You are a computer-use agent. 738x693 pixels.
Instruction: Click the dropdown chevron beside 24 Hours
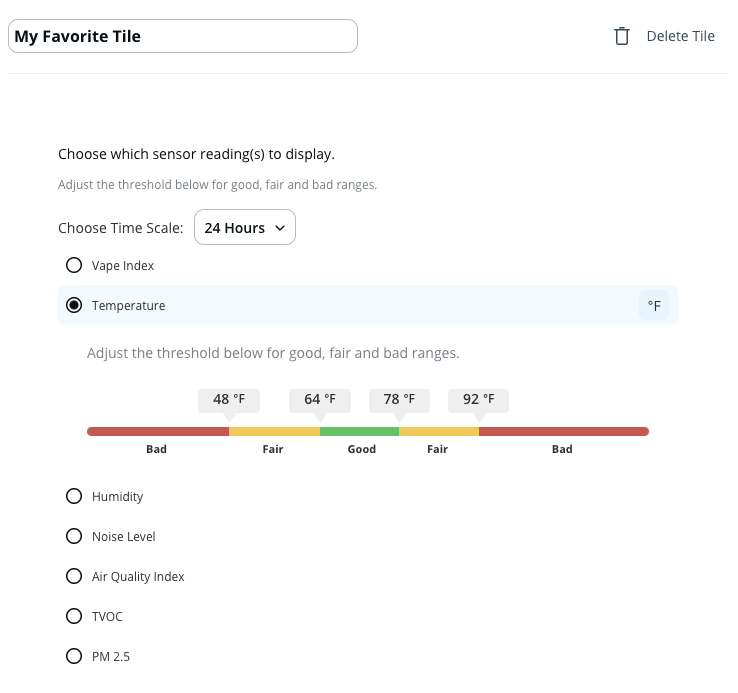280,228
